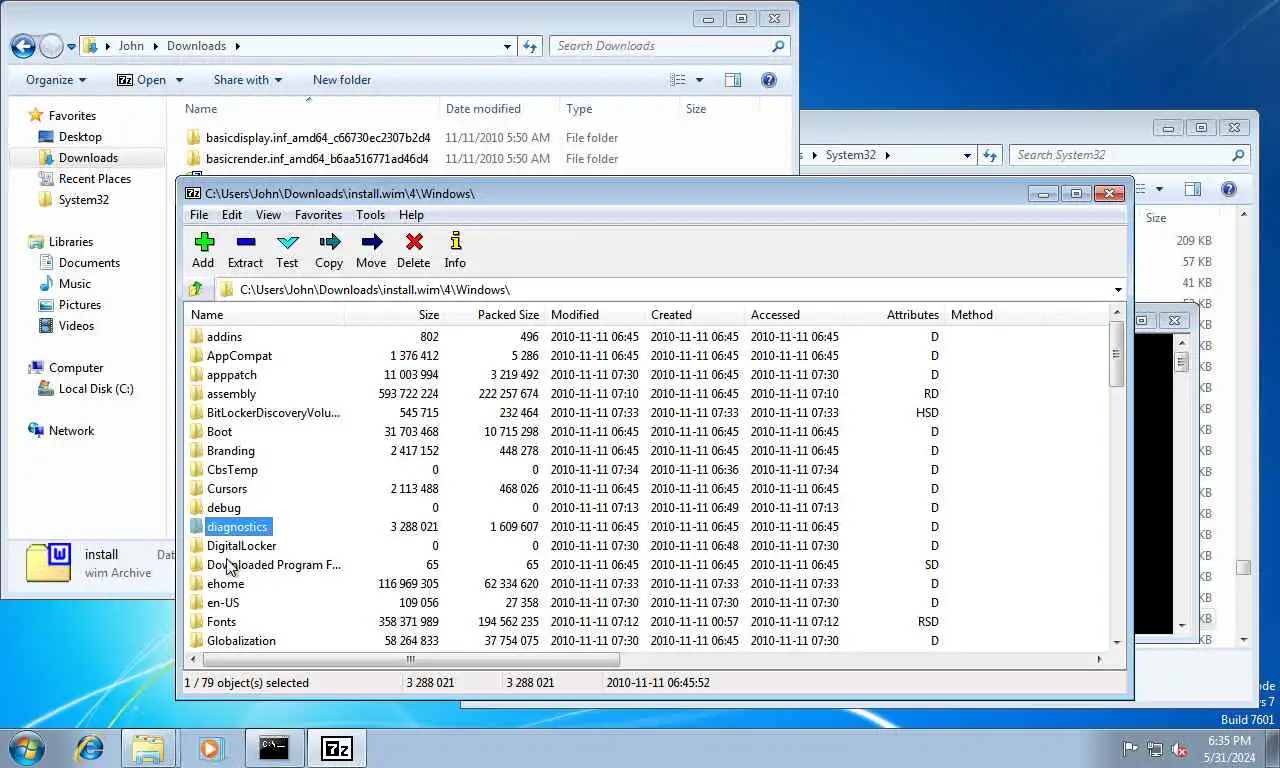
Task: Go up one folder level in 7-Zip
Action: 196,290
